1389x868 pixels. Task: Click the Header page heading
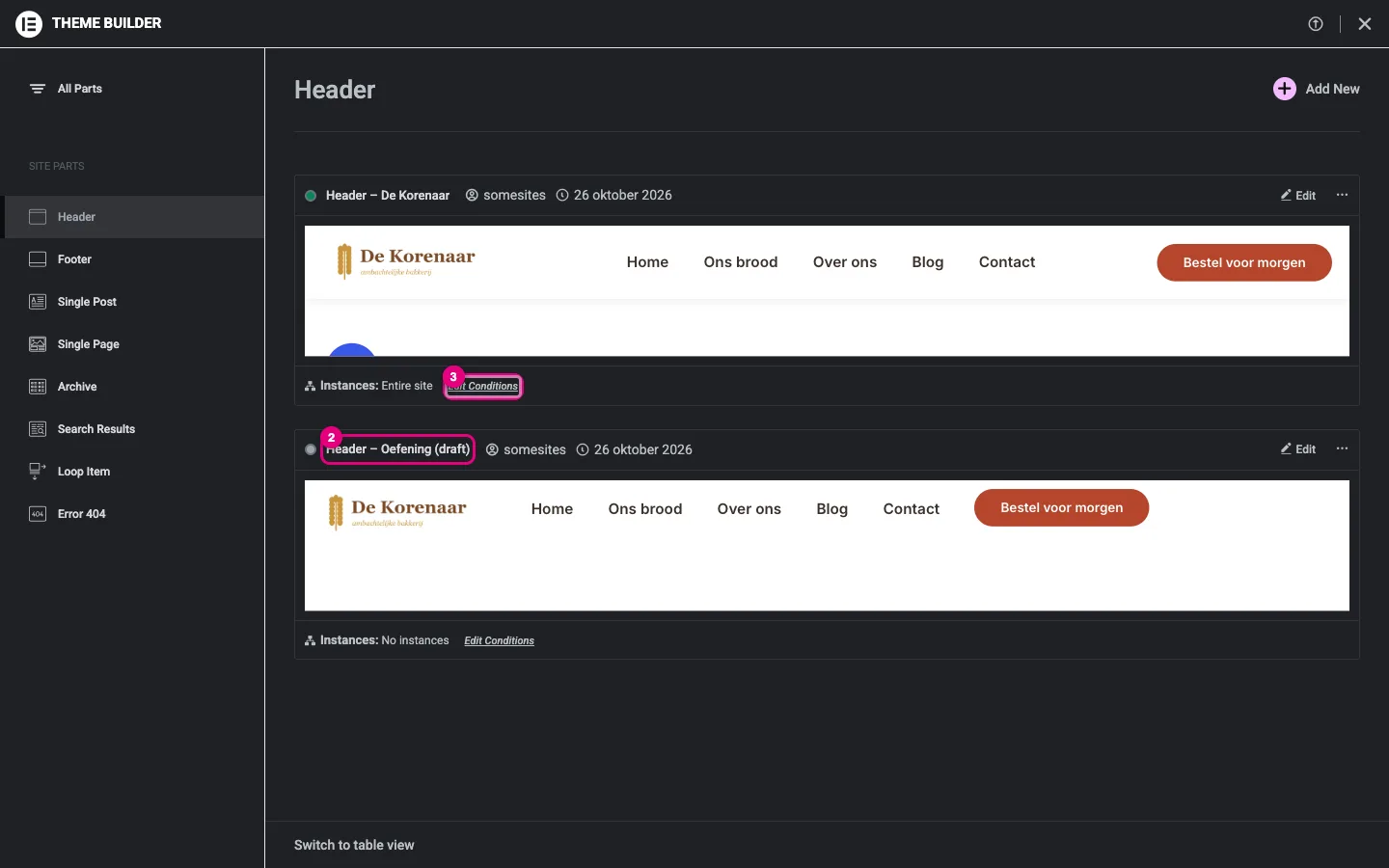[335, 90]
